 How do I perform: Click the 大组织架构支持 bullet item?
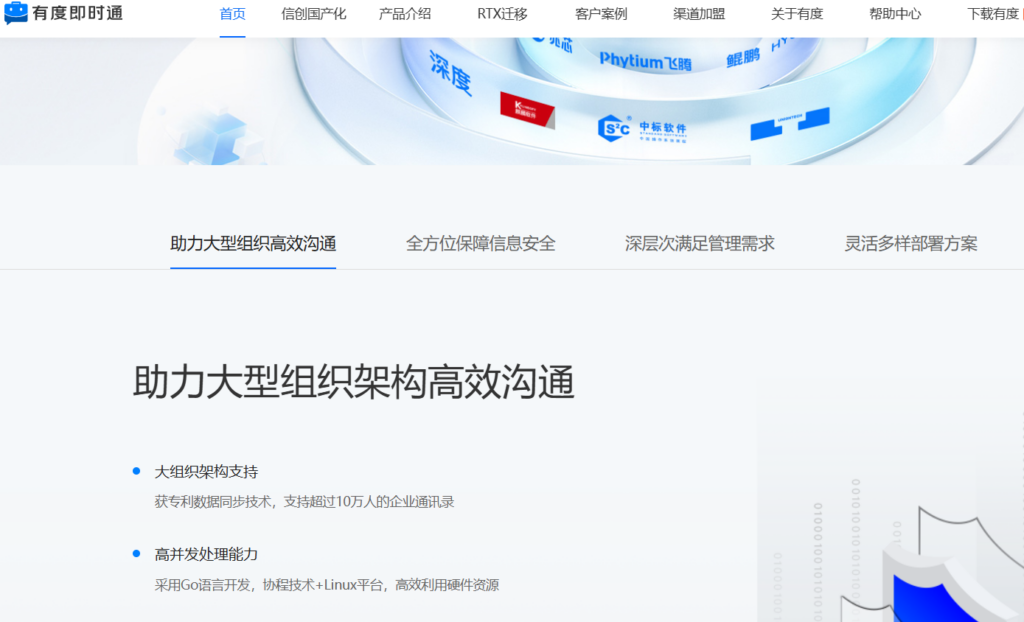pyautogui.click(x=206, y=471)
